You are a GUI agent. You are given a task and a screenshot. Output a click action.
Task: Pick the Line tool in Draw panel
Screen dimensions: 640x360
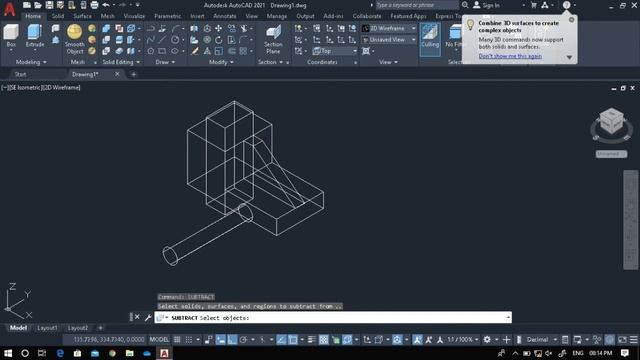tap(162, 40)
